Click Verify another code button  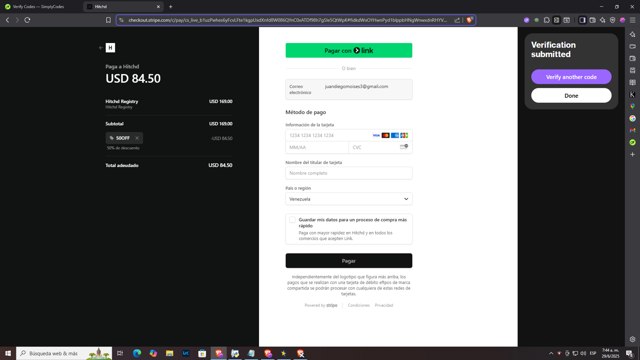pos(571,77)
